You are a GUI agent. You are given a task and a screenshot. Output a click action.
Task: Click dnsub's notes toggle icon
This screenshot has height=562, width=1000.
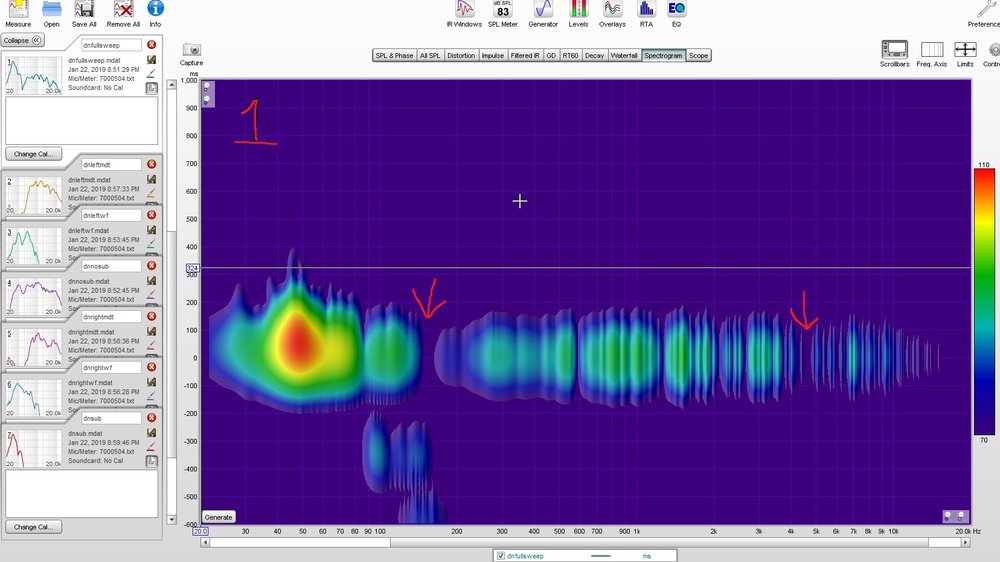click(151, 461)
